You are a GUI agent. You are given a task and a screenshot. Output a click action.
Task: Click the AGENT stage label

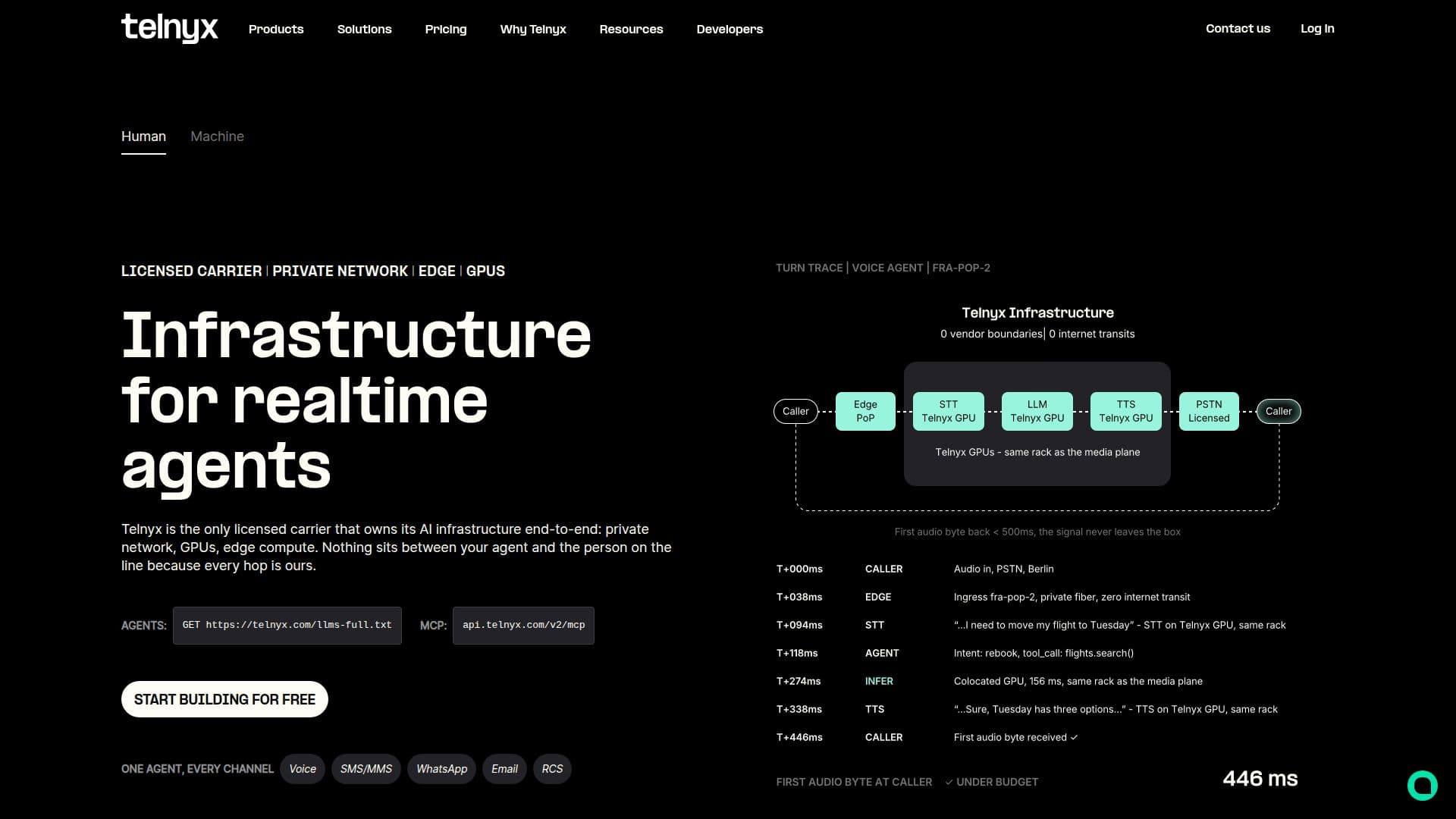pyautogui.click(x=882, y=653)
